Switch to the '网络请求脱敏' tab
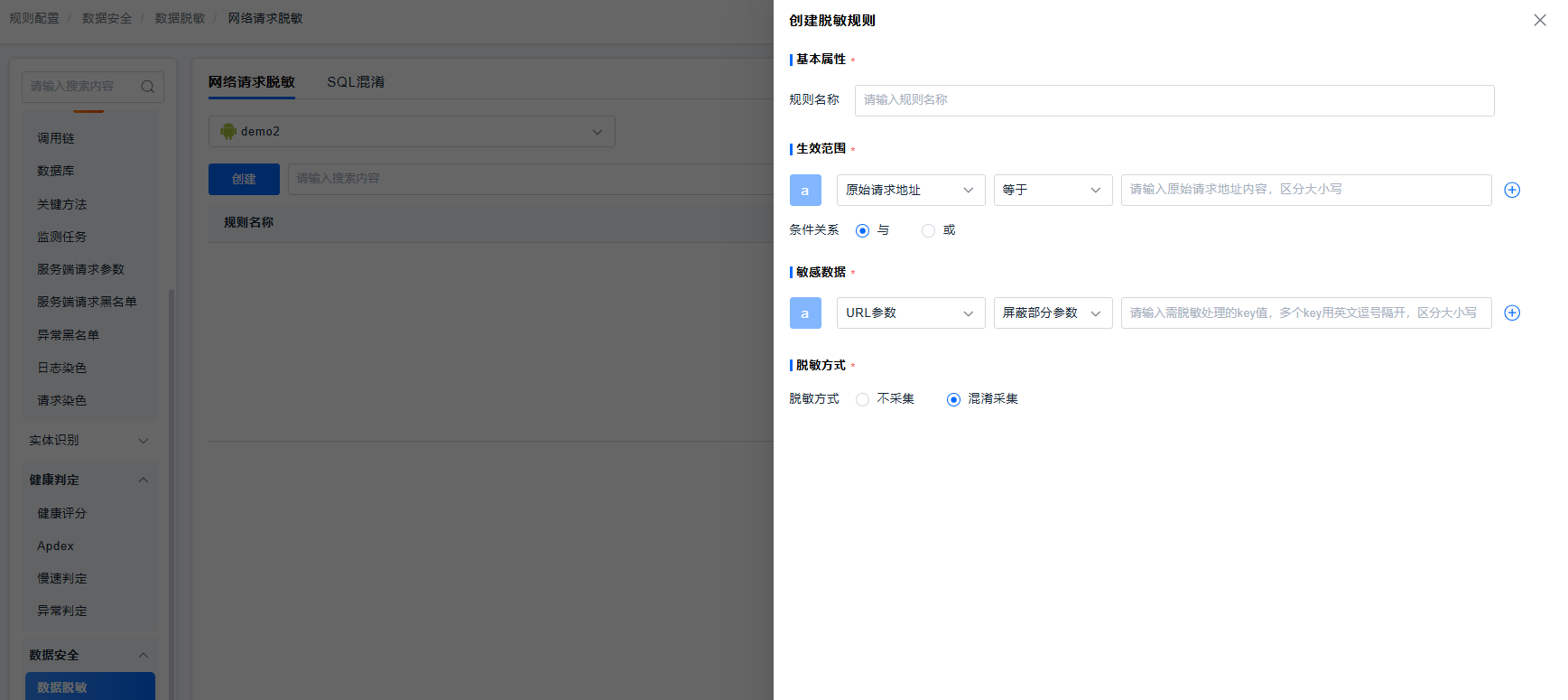 [x=252, y=81]
